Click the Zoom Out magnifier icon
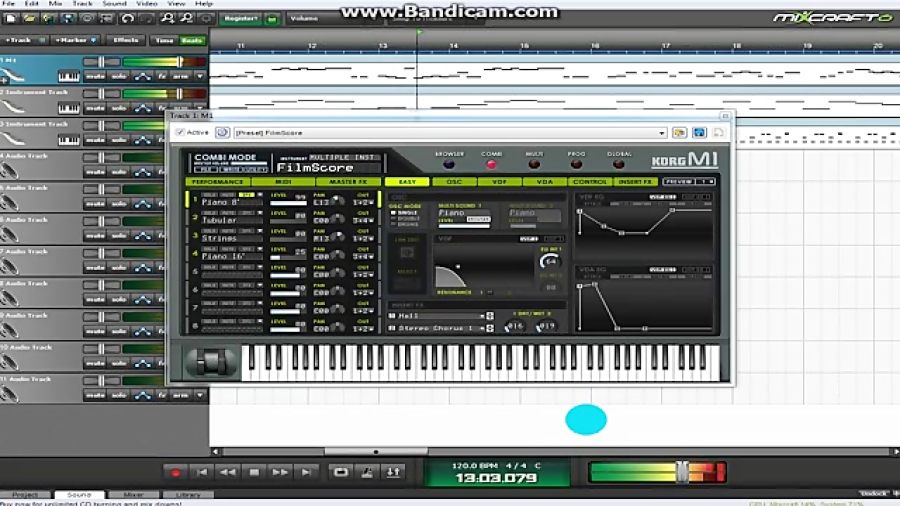 pos(187,18)
